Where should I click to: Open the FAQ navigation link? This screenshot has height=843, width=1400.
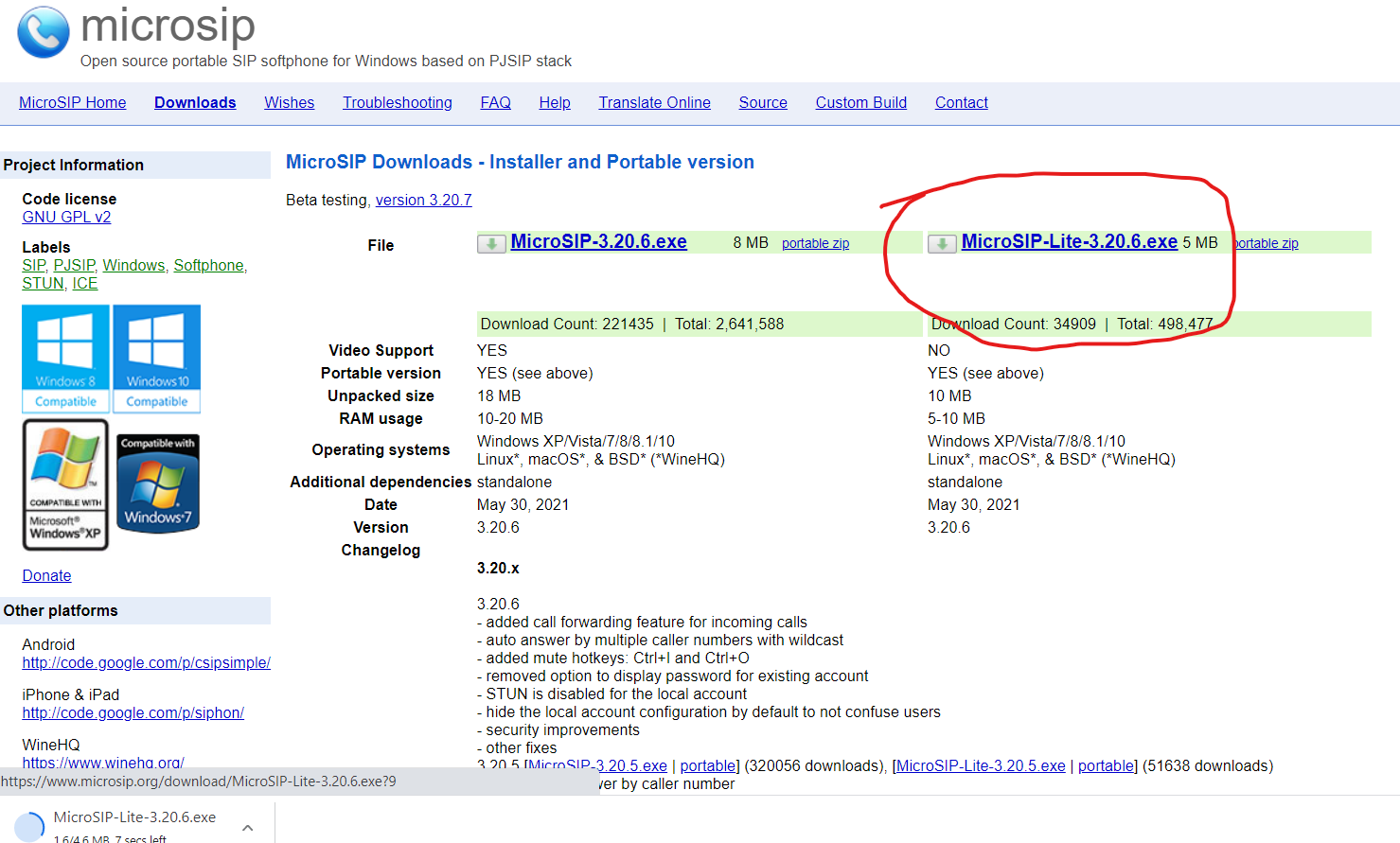pos(496,102)
